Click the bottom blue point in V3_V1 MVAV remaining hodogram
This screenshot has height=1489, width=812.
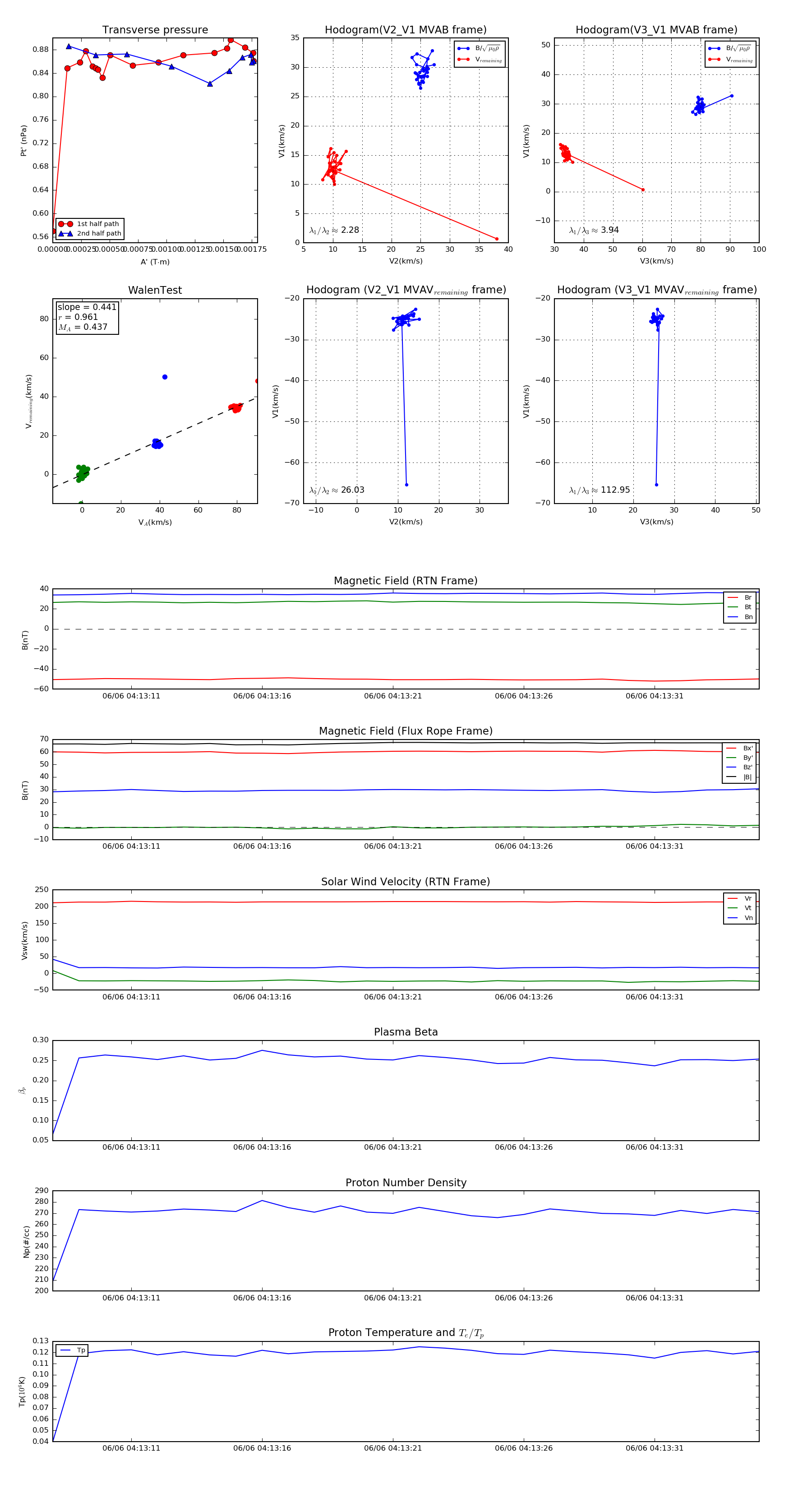click(656, 485)
